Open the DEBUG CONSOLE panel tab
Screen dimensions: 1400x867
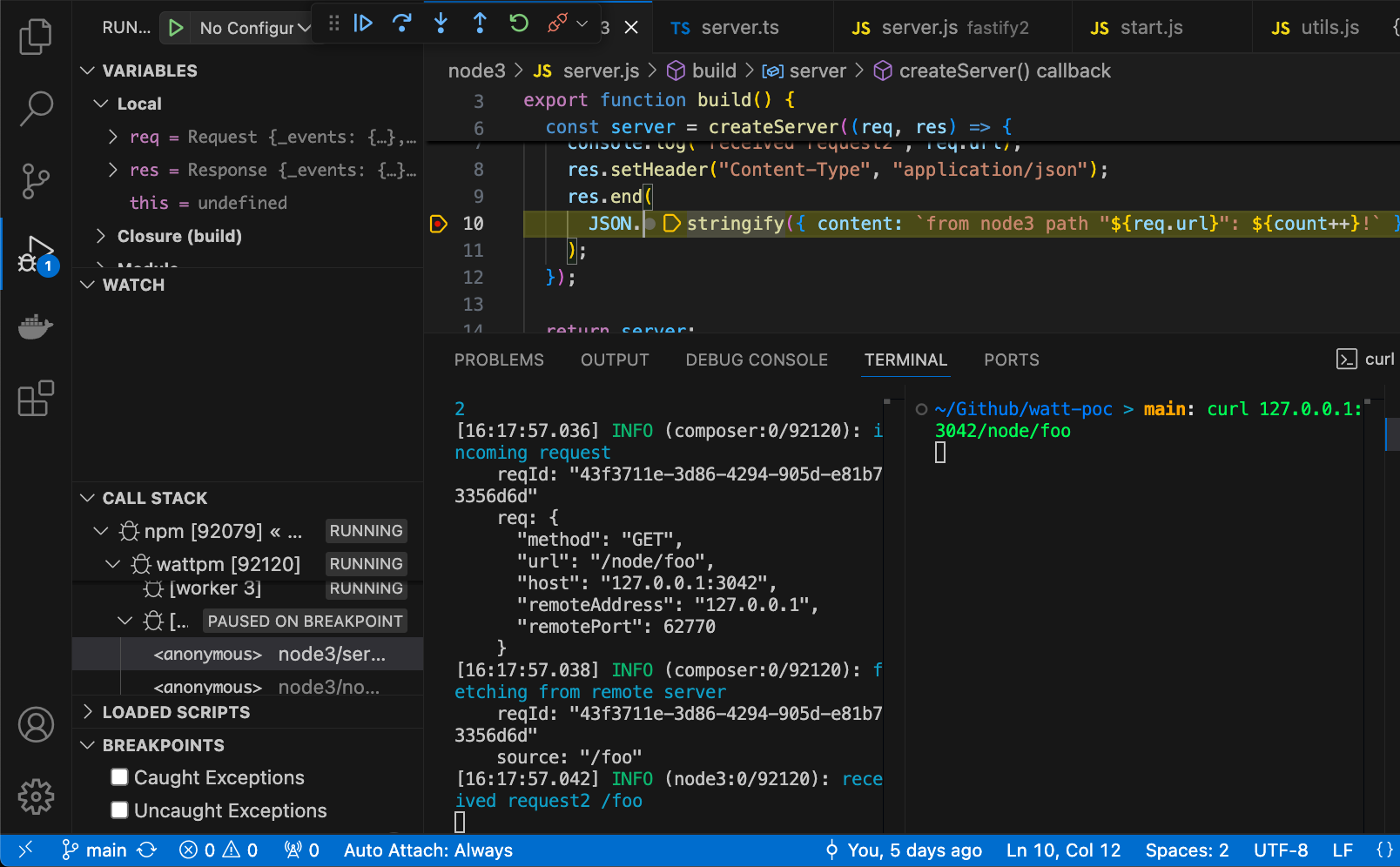pos(757,360)
